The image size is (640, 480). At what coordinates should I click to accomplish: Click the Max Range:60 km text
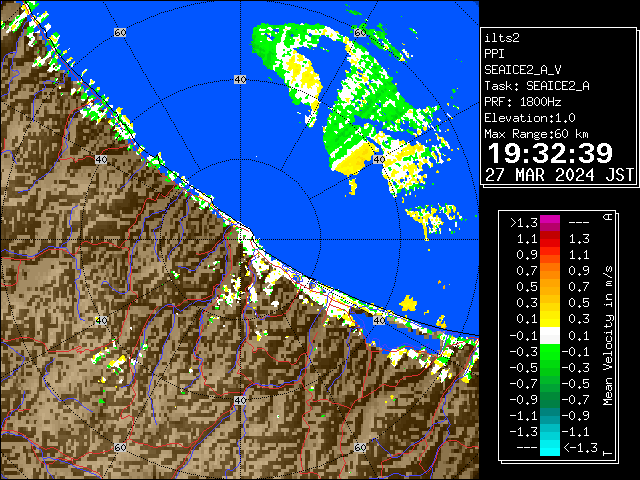[536, 134]
